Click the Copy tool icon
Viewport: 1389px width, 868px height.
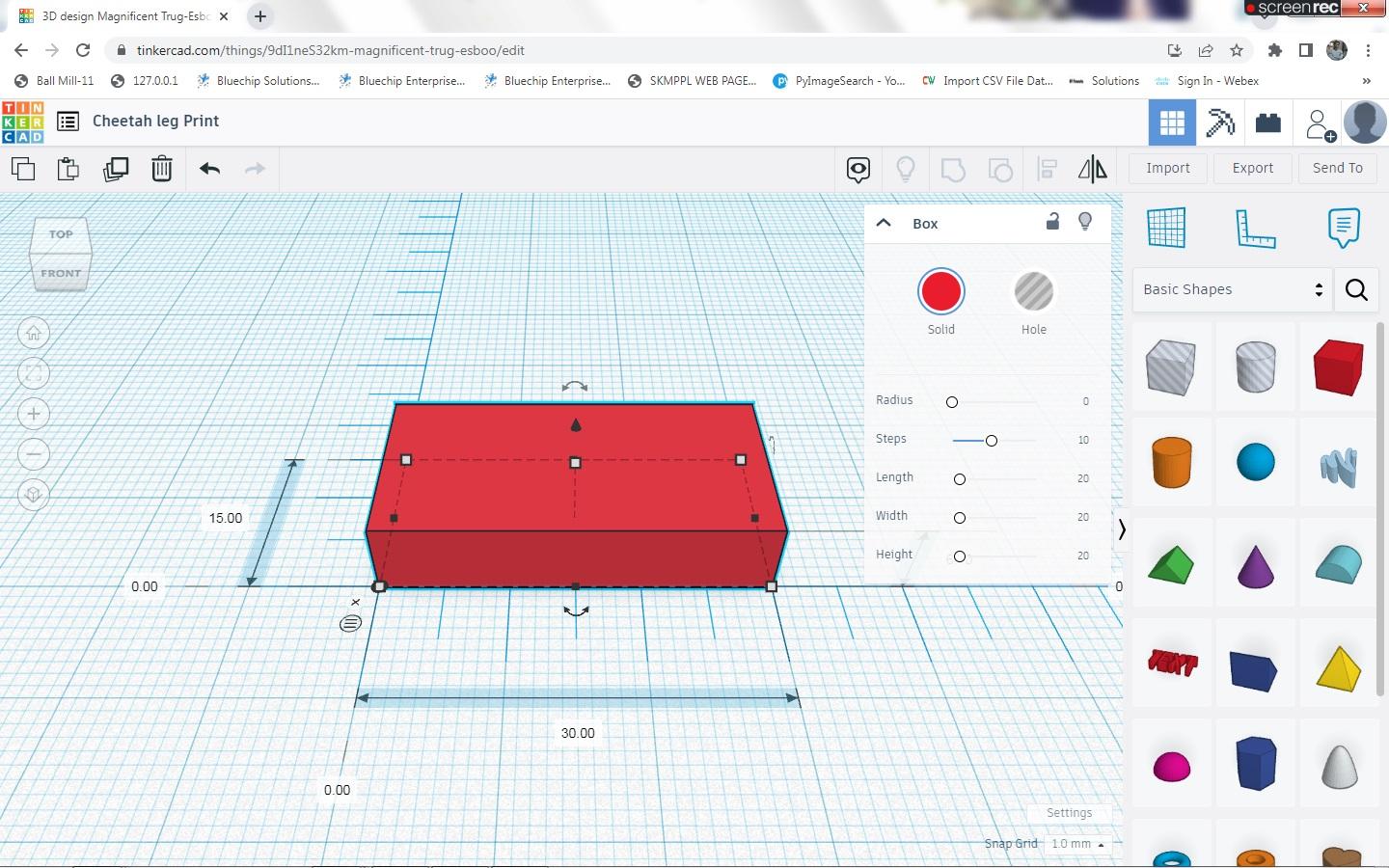(23, 169)
